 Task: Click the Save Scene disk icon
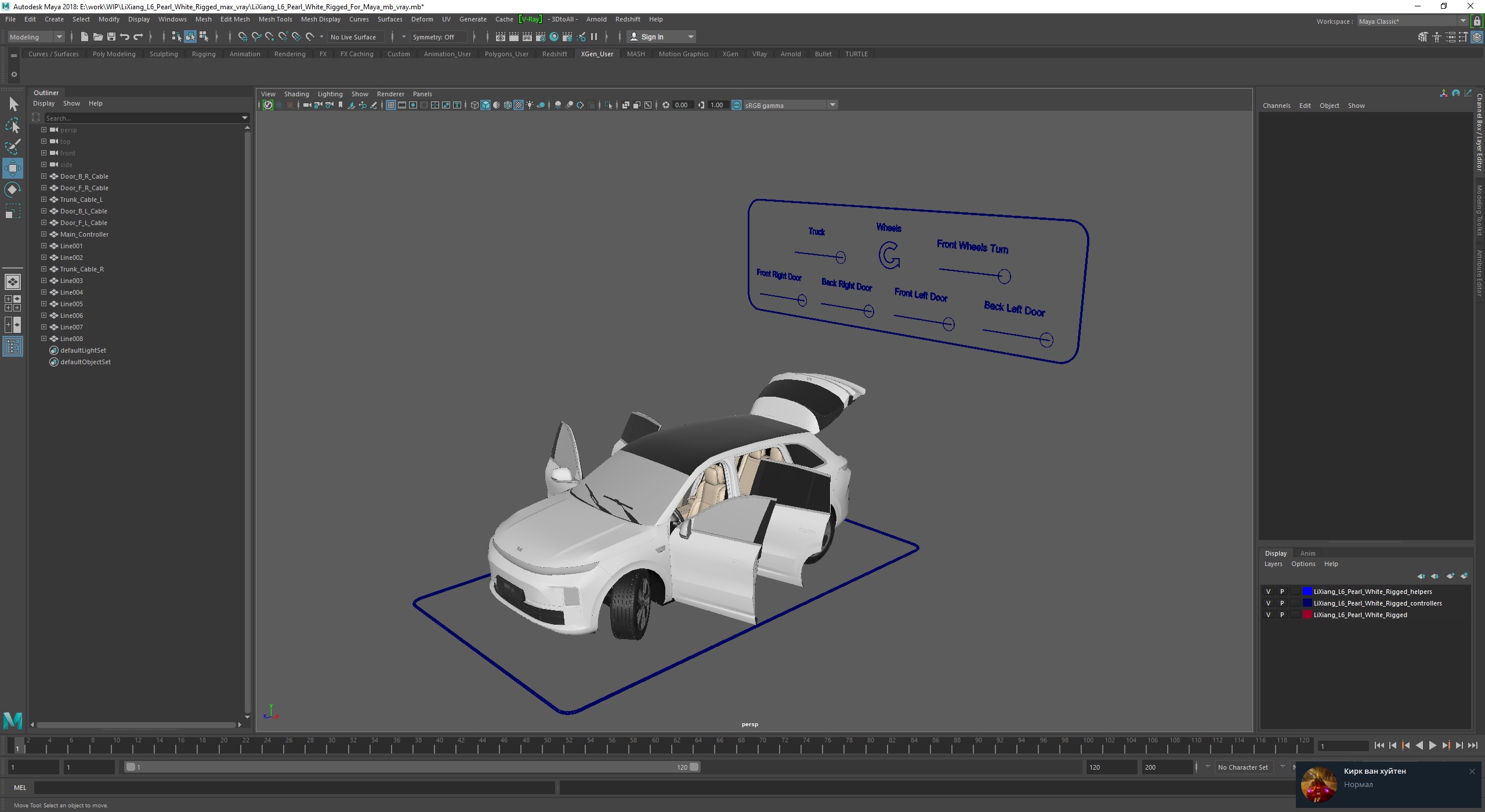(x=111, y=37)
